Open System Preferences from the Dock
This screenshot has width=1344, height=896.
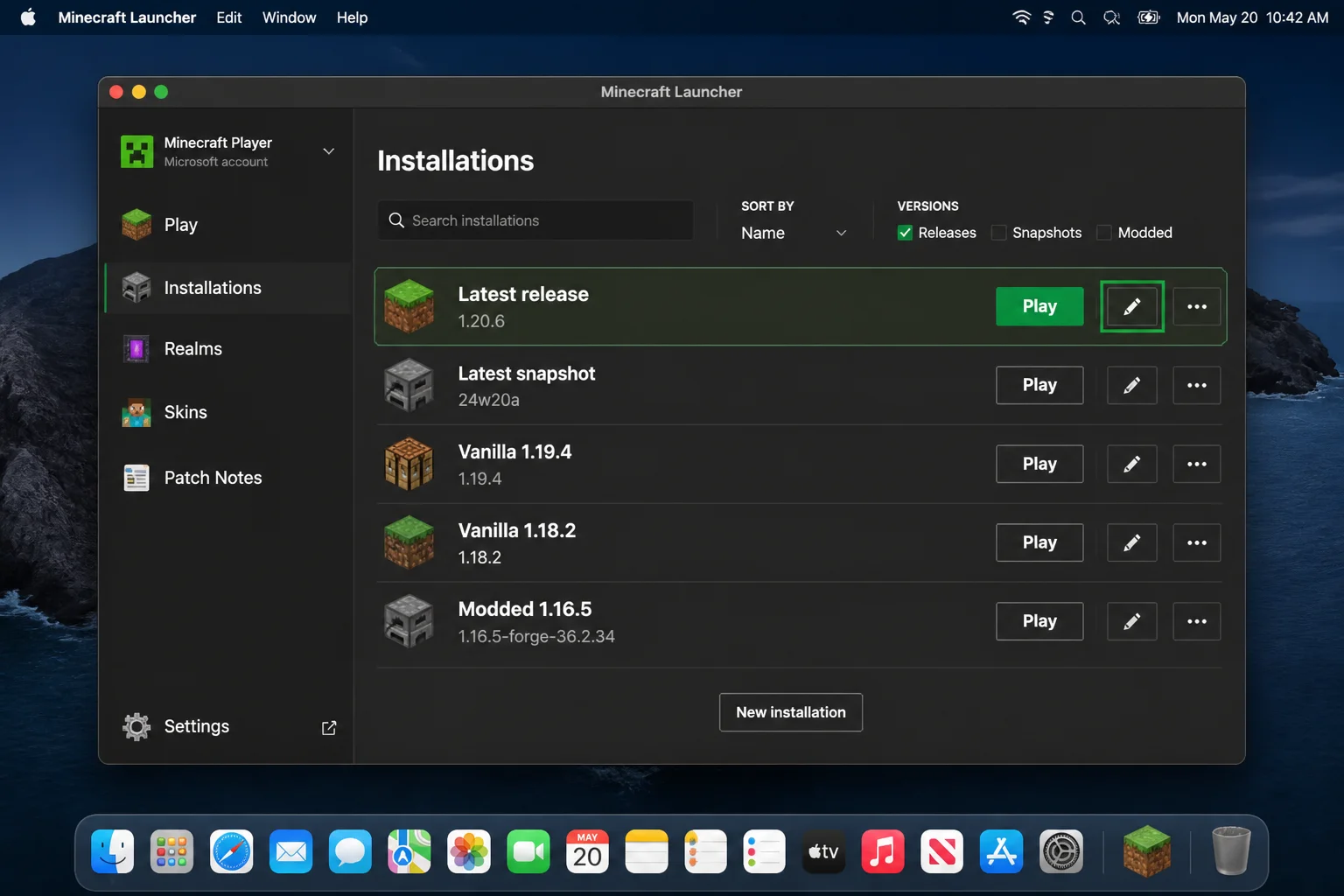pos(1061,851)
